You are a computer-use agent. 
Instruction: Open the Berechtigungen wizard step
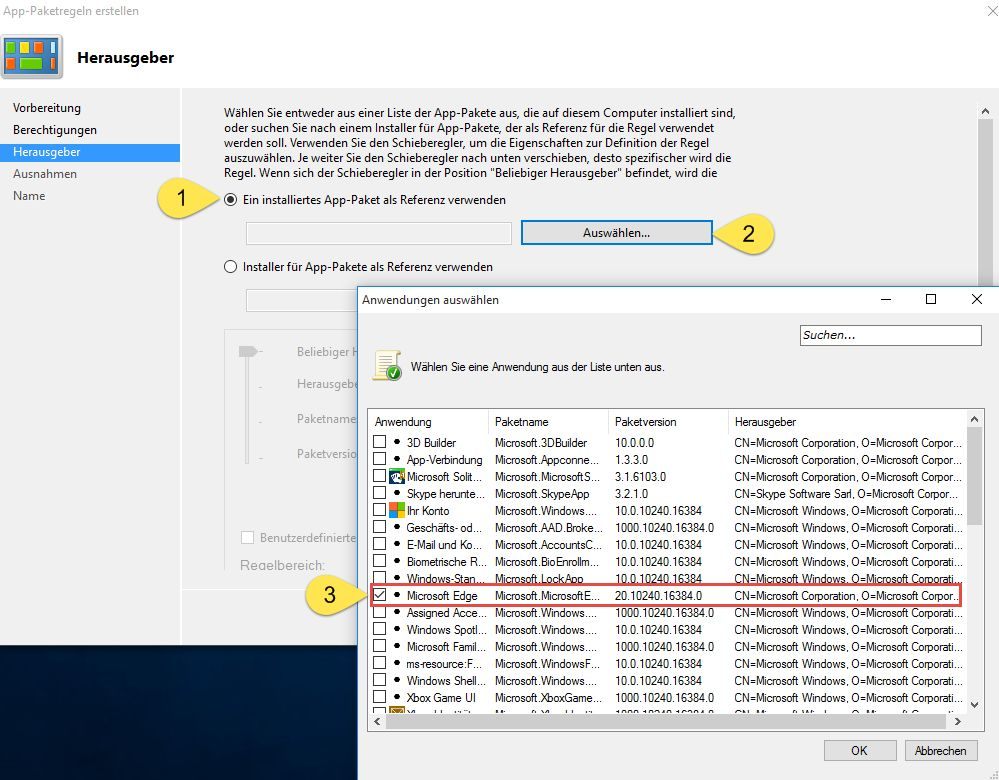tap(55, 129)
